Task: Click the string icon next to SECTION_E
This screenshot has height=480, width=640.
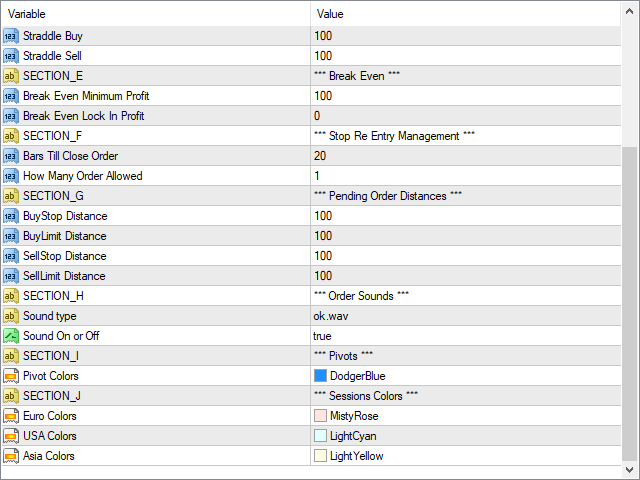Action: 11,76
